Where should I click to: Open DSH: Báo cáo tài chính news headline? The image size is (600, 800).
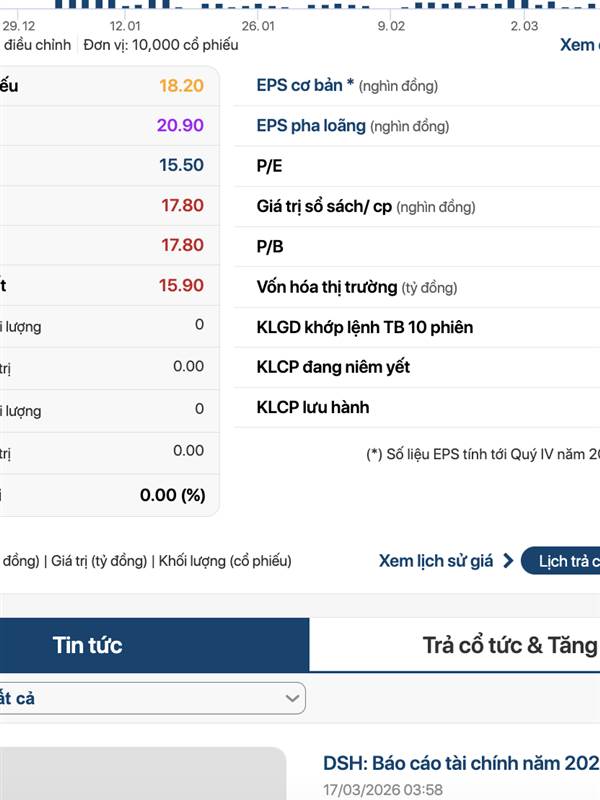(461, 763)
